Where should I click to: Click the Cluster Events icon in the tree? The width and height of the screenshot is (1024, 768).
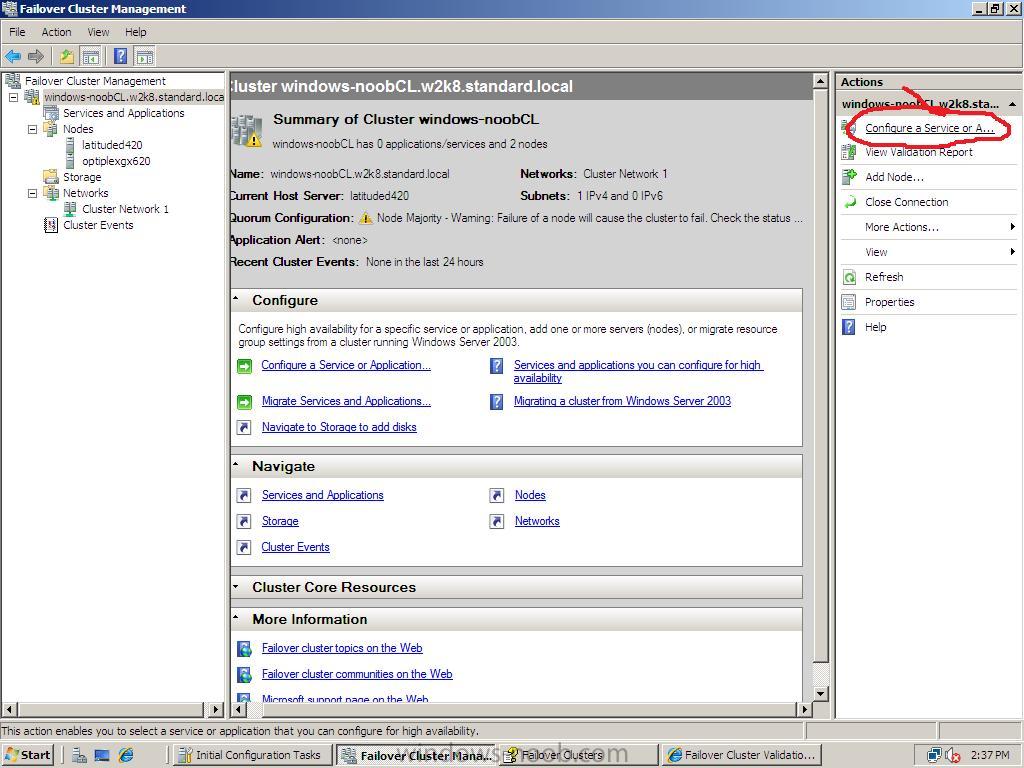click(x=50, y=225)
